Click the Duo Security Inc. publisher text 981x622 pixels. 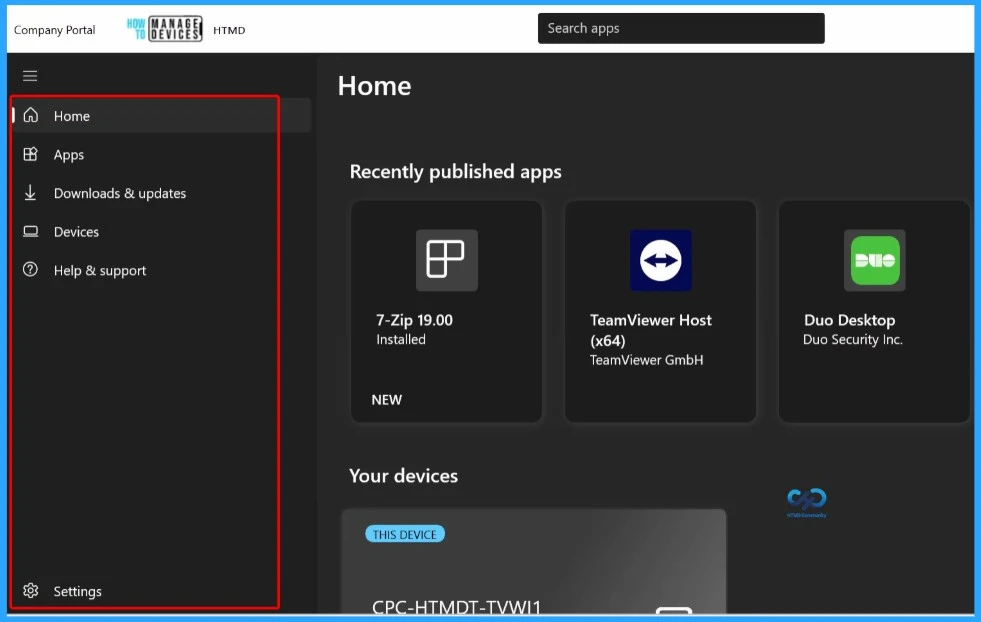(853, 339)
